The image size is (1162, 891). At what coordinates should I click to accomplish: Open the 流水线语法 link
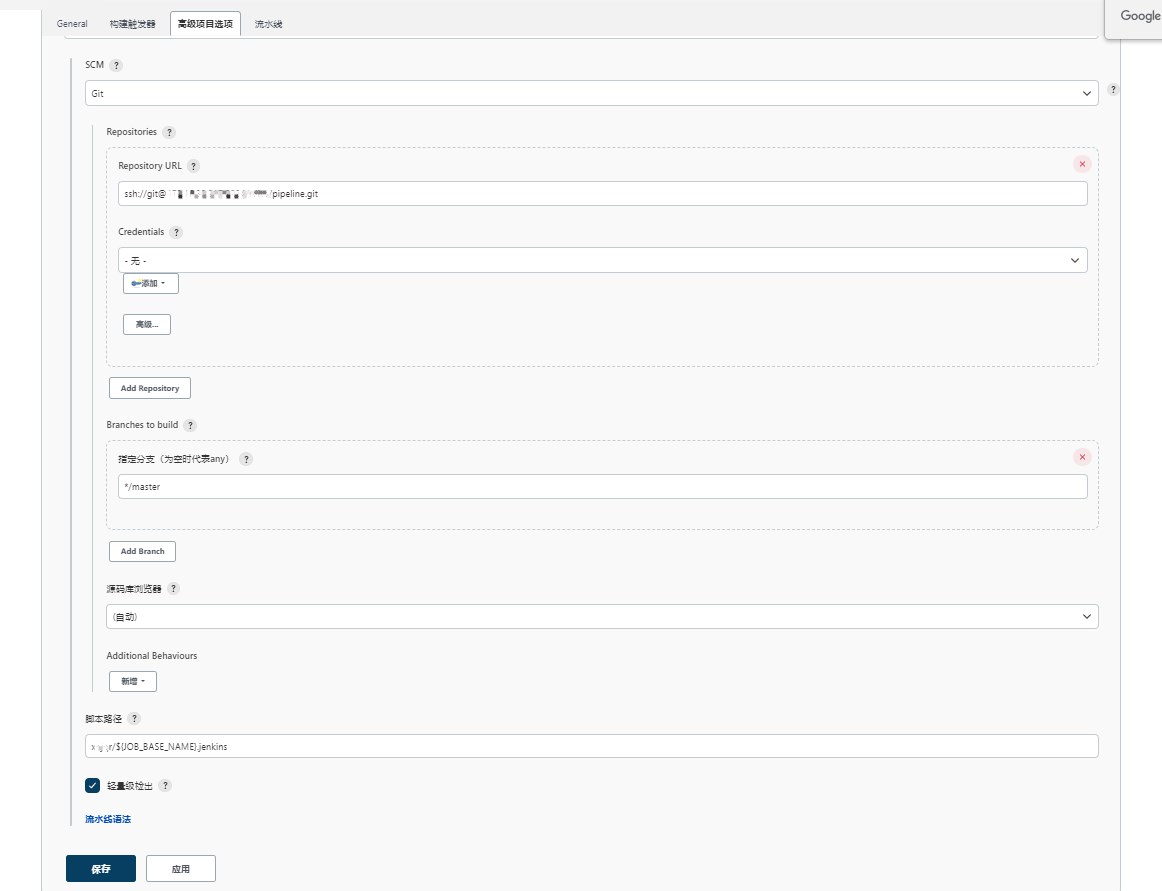[108, 819]
